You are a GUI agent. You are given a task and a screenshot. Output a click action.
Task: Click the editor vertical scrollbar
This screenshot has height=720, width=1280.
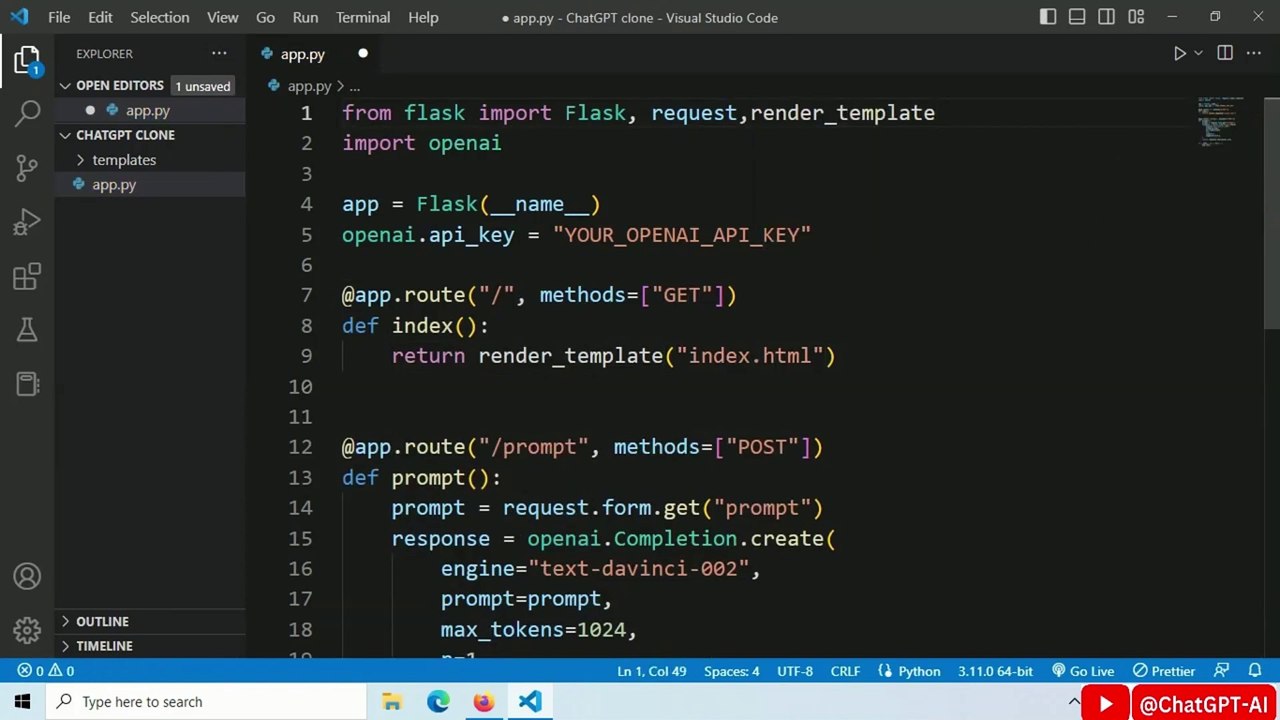coord(1271,212)
